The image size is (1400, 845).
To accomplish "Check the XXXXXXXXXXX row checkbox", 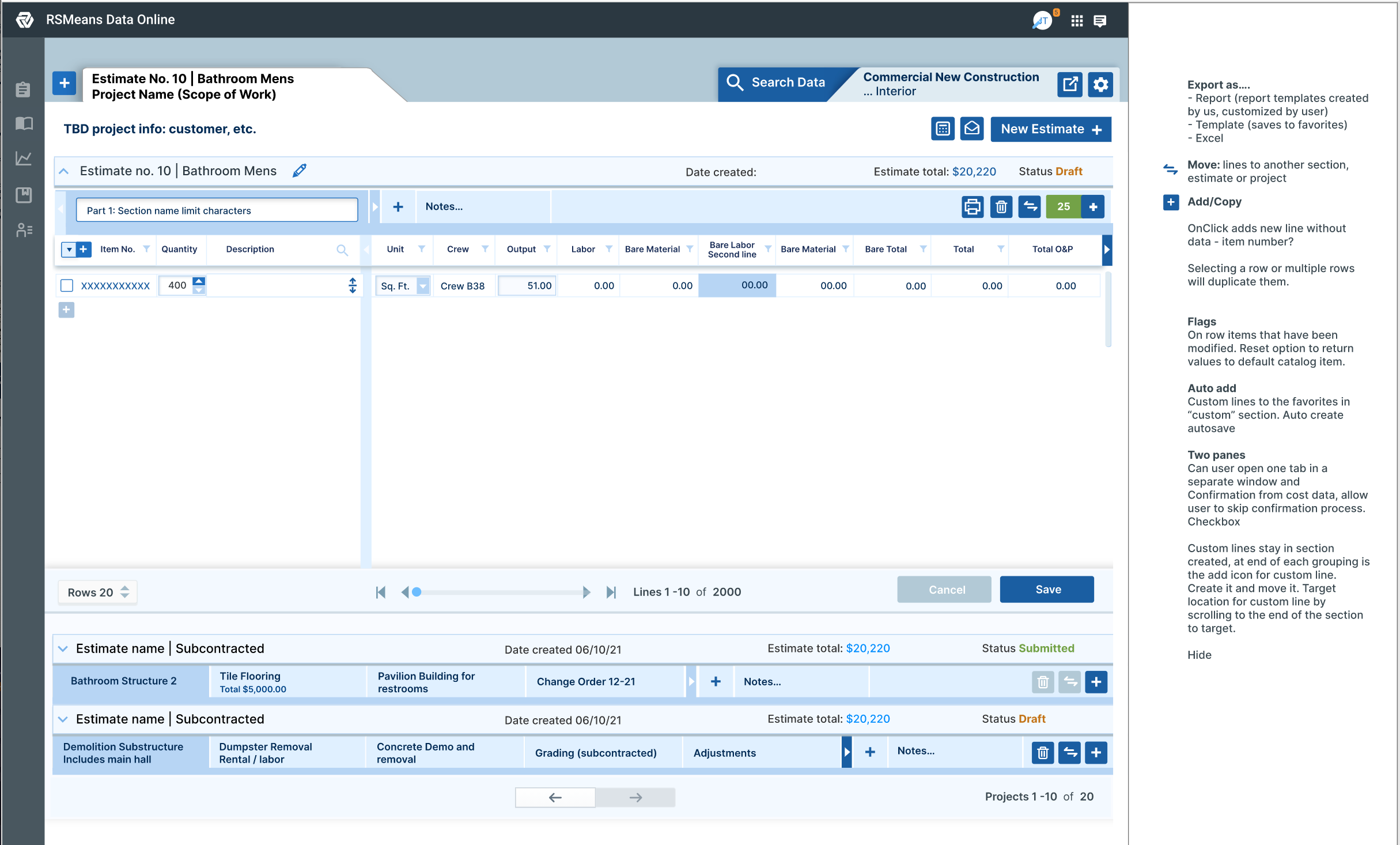I will coord(67,285).
